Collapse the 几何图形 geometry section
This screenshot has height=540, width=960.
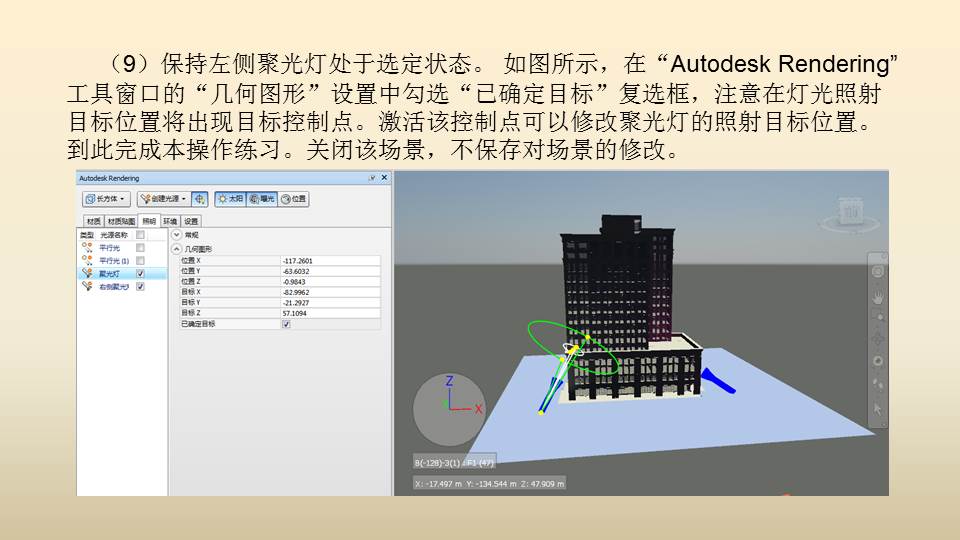(176, 249)
